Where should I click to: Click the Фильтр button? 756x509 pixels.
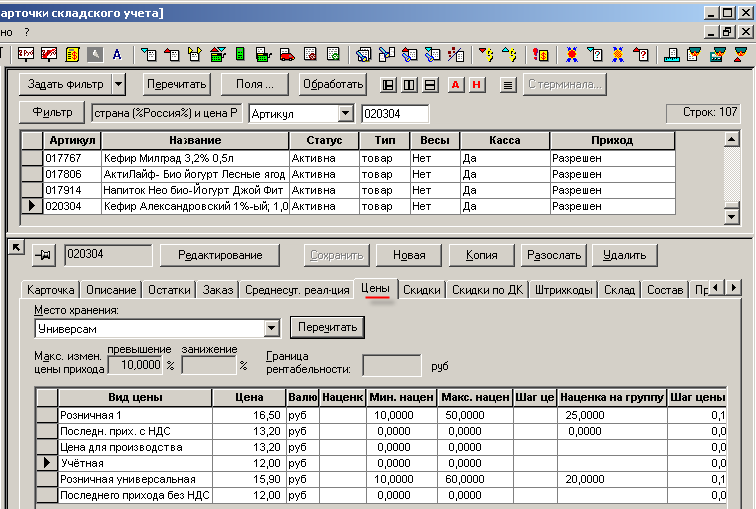point(52,112)
